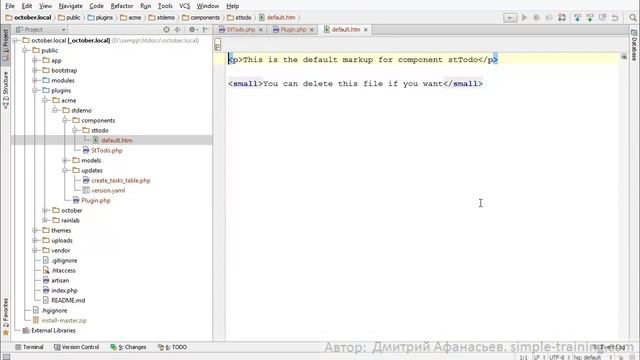Click the VCS update project icon
This screenshot has width=640, height=360.
coord(577,18)
